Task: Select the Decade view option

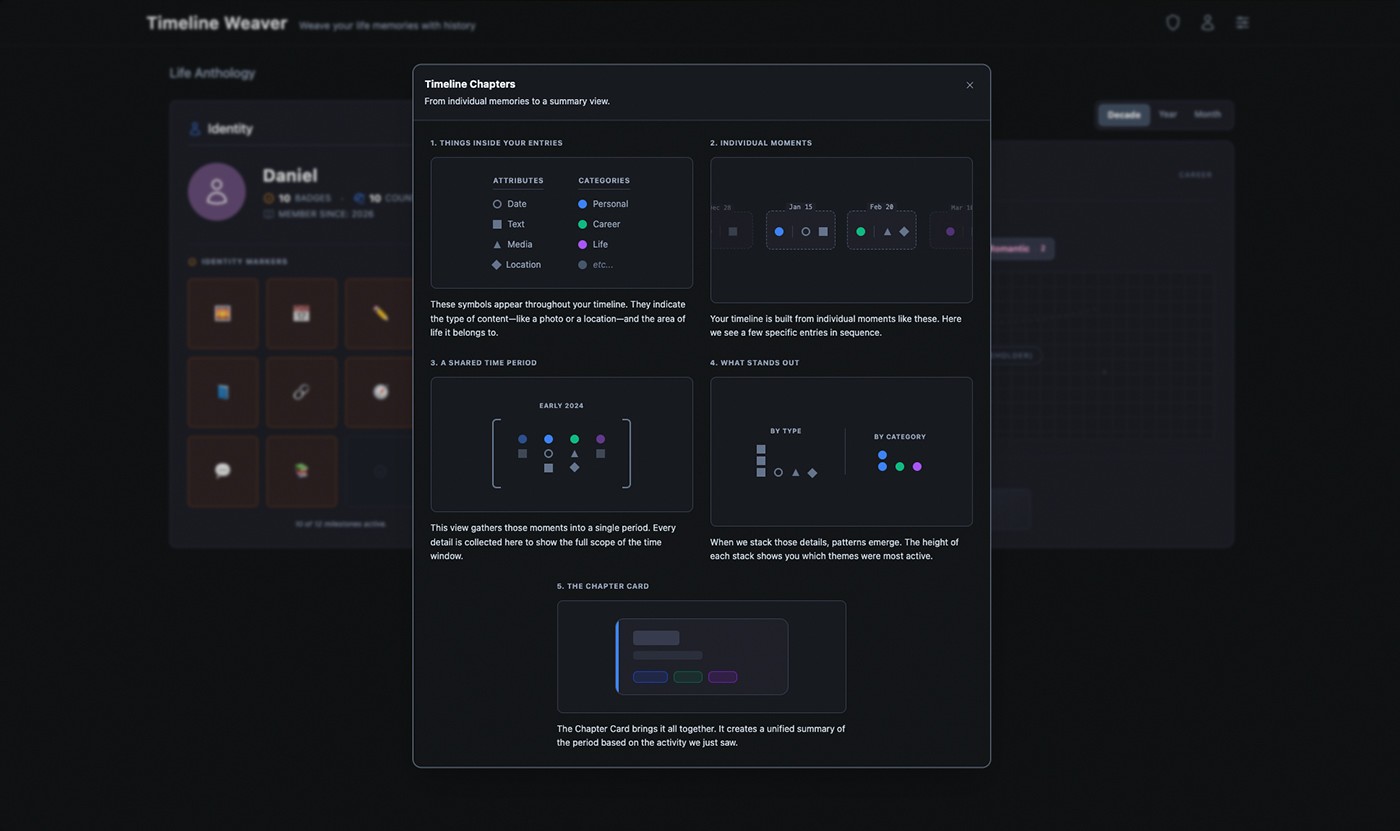Action: (1124, 115)
